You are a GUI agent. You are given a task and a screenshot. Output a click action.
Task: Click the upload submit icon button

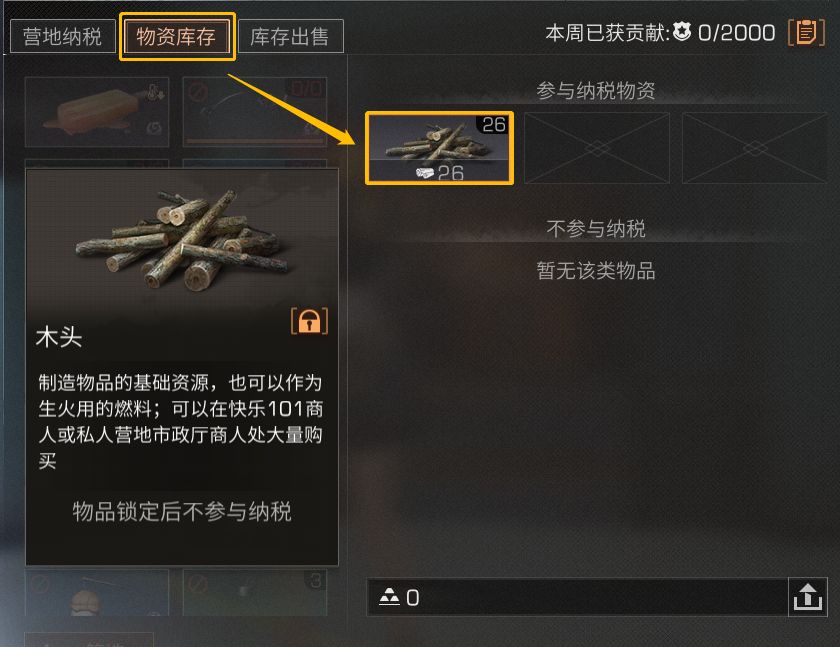[x=808, y=597]
